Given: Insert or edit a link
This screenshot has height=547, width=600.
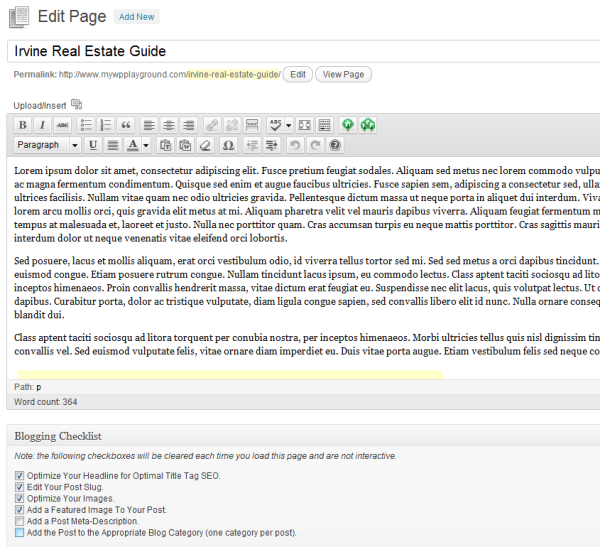Looking at the screenshot, I should click(x=212, y=125).
